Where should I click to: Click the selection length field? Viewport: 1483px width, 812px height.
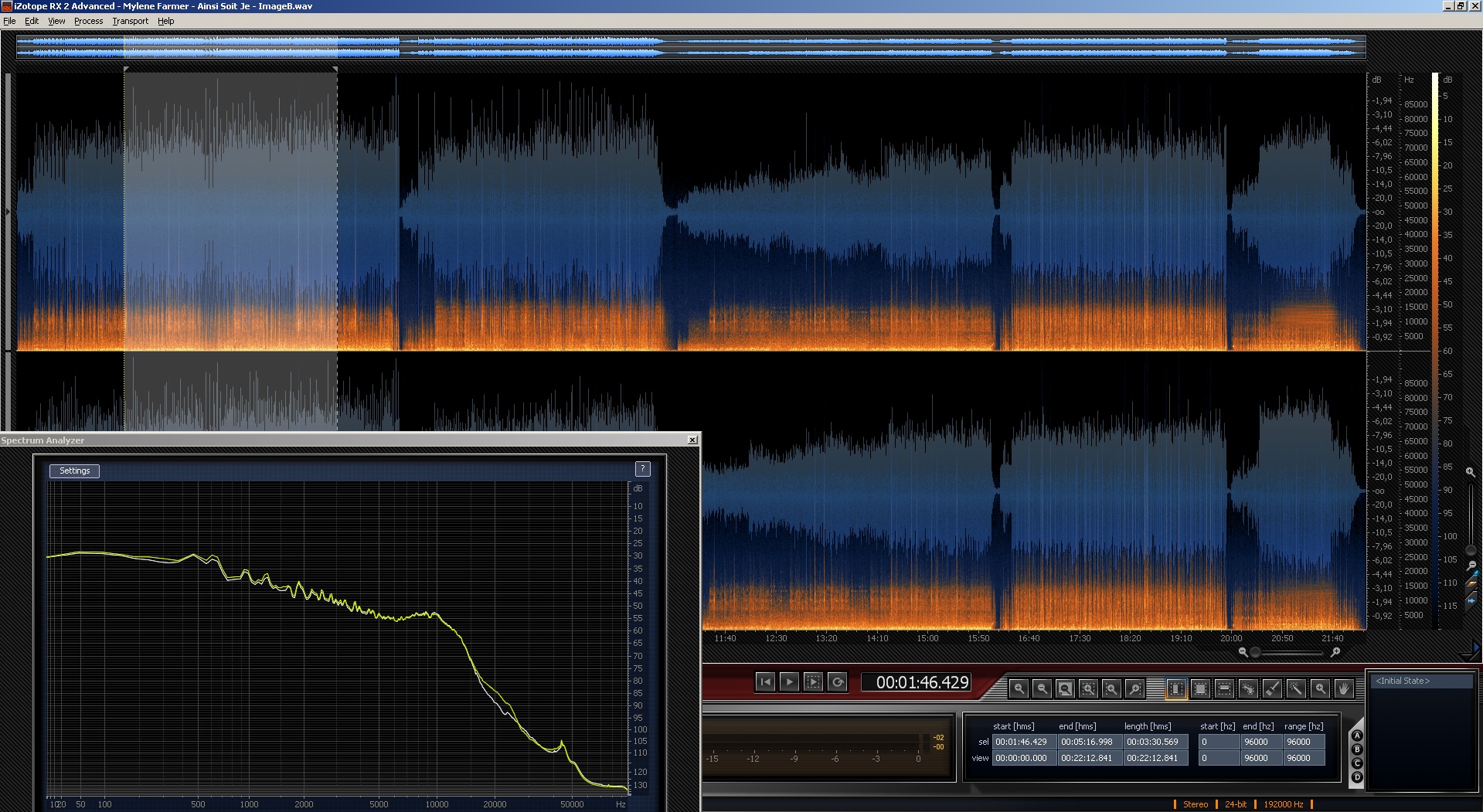coord(1155,742)
